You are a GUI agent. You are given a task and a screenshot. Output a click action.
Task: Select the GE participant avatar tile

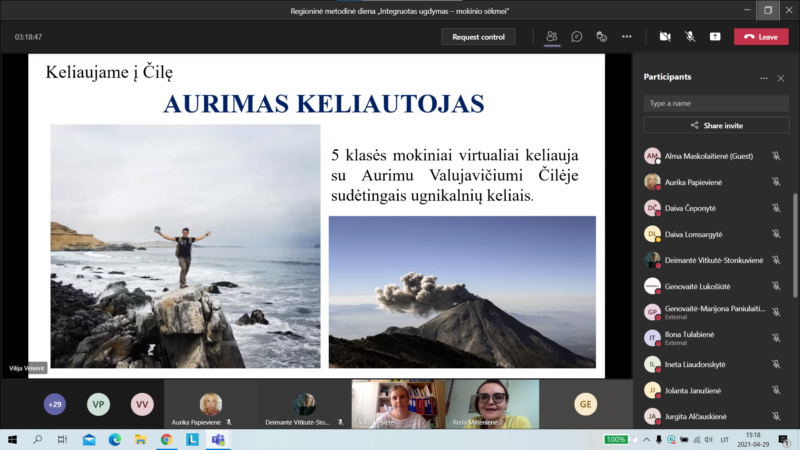[586, 404]
